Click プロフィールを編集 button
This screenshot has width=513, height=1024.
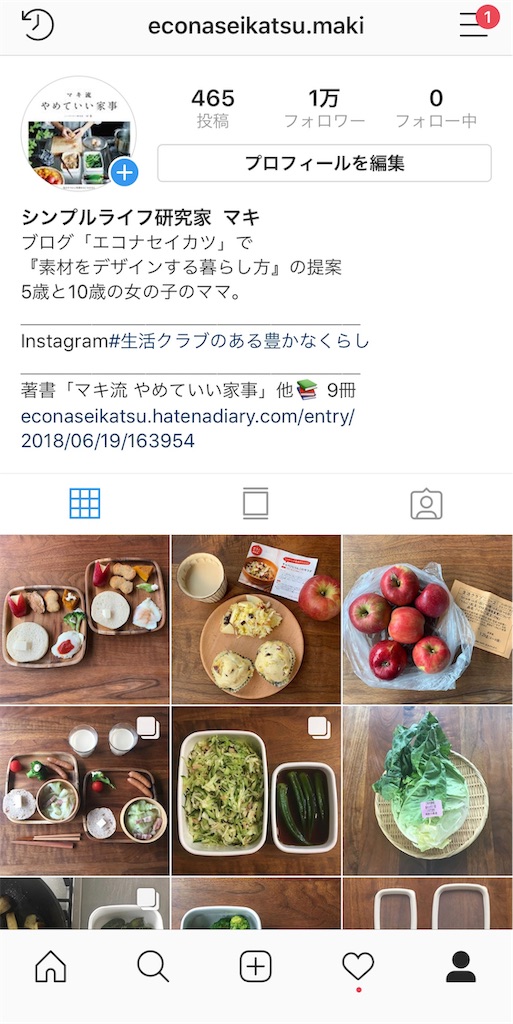[324, 163]
